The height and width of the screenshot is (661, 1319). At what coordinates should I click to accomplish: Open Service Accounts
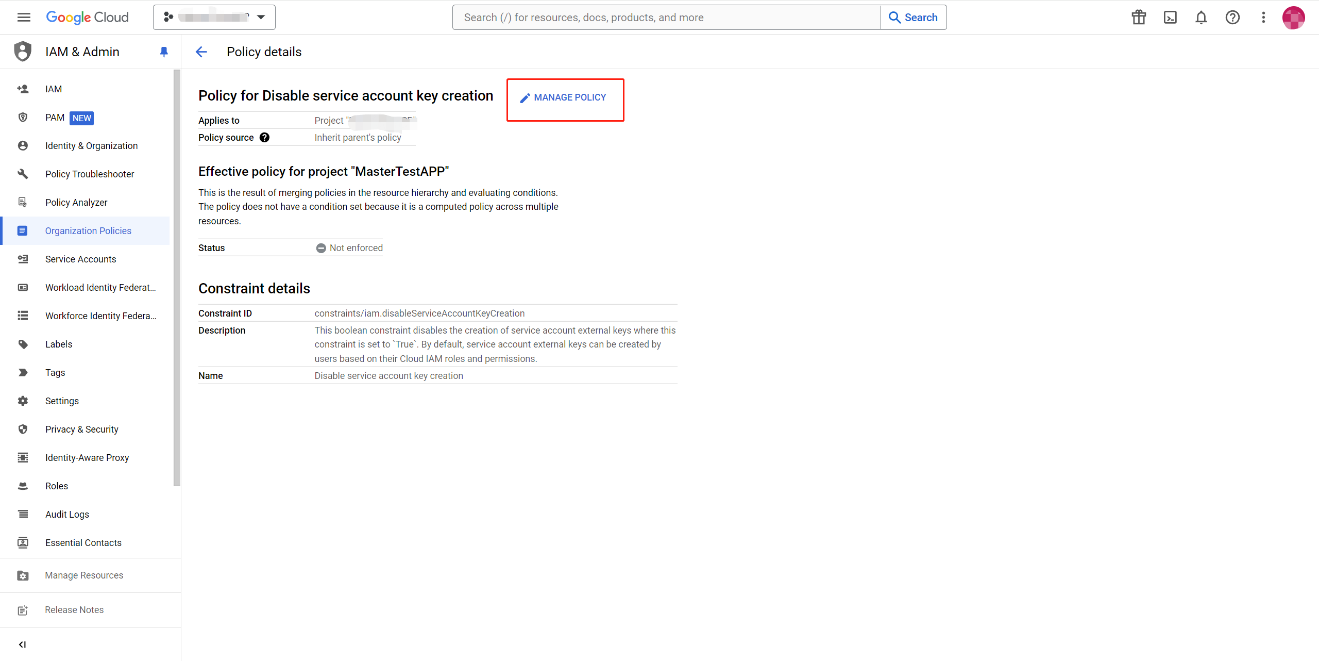[x=78, y=258]
